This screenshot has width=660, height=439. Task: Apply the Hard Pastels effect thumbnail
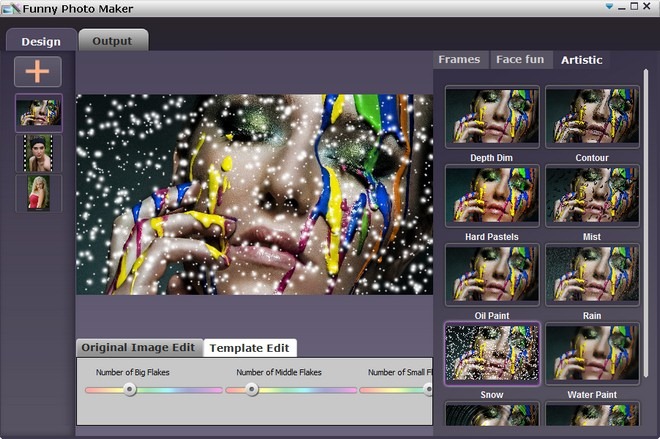point(492,195)
